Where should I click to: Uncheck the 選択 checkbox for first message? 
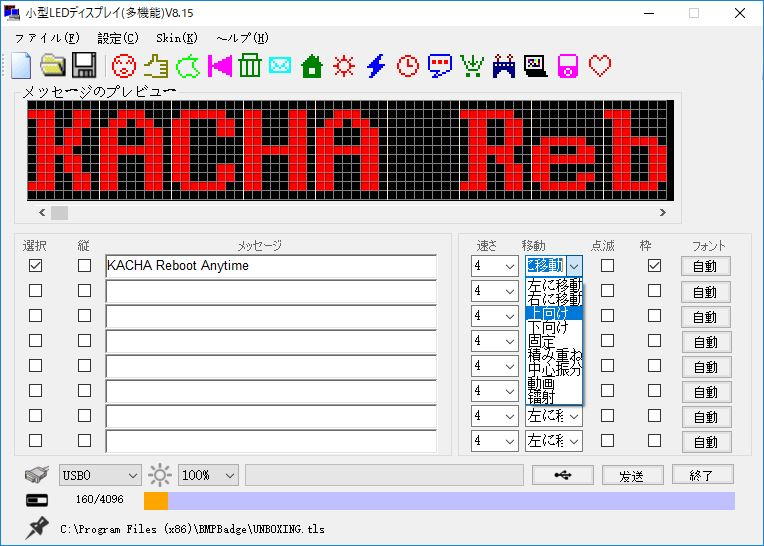click(x=36, y=266)
